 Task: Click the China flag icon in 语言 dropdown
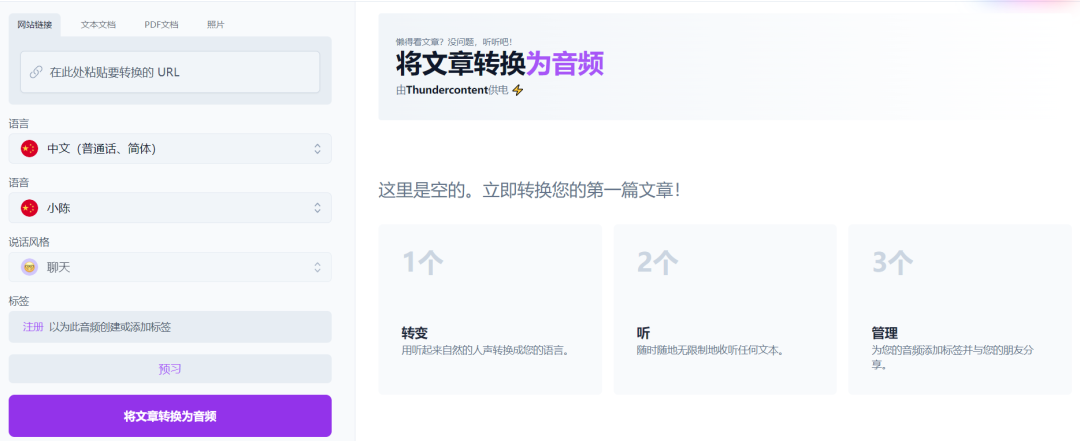(29, 148)
